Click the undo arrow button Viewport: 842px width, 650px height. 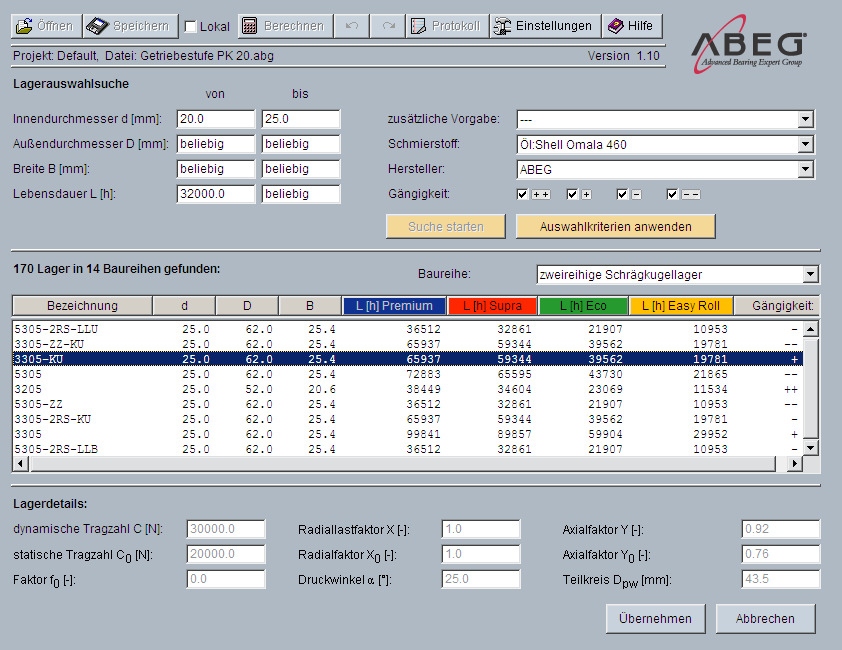(x=352, y=26)
